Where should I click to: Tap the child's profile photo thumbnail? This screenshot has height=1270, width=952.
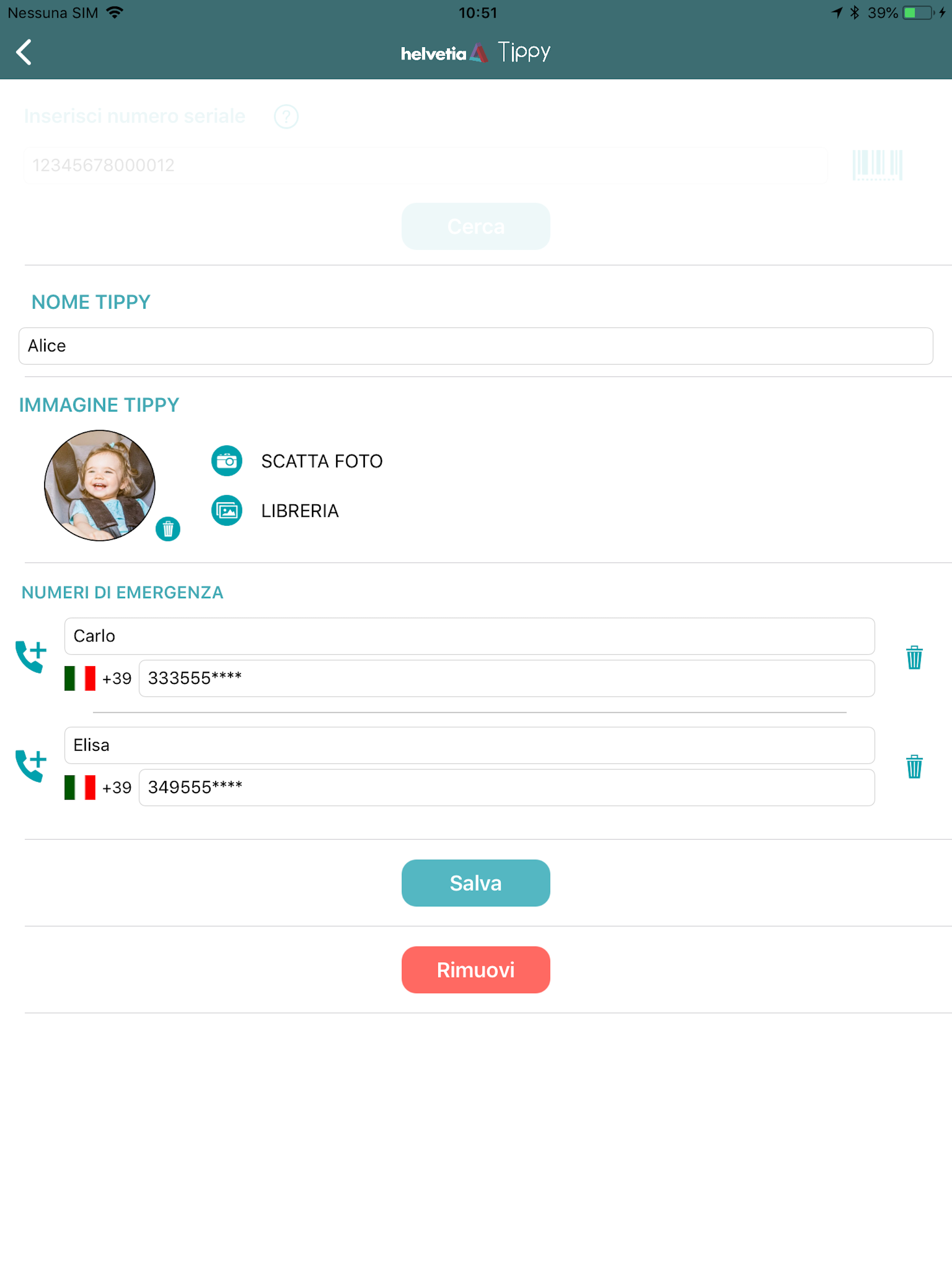(x=100, y=485)
